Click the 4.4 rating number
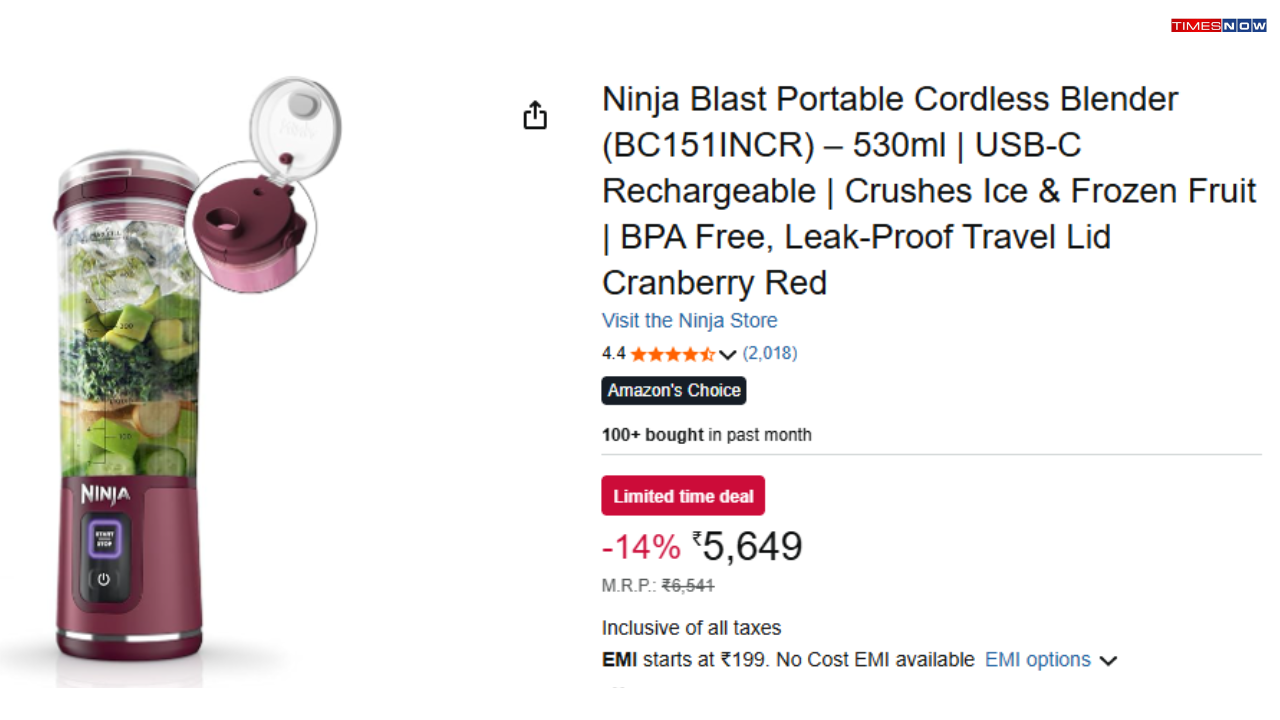The image size is (1280, 720). click(613, 354)
